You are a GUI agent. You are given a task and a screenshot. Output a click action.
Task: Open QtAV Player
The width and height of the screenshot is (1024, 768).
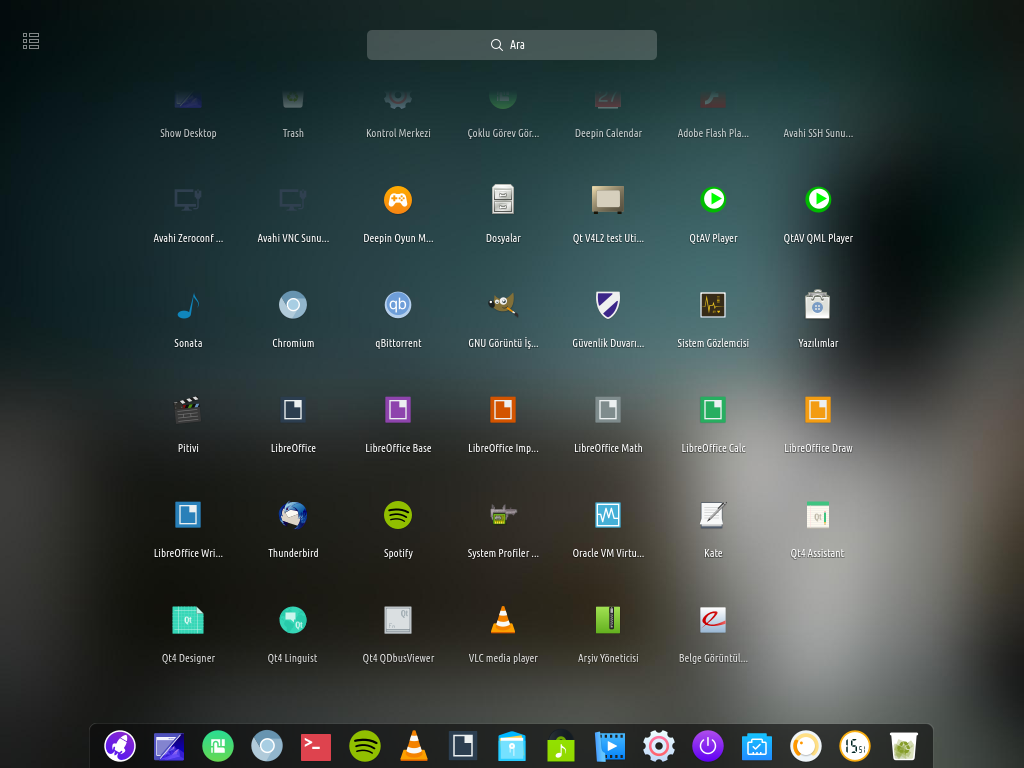tap(713, 200)
